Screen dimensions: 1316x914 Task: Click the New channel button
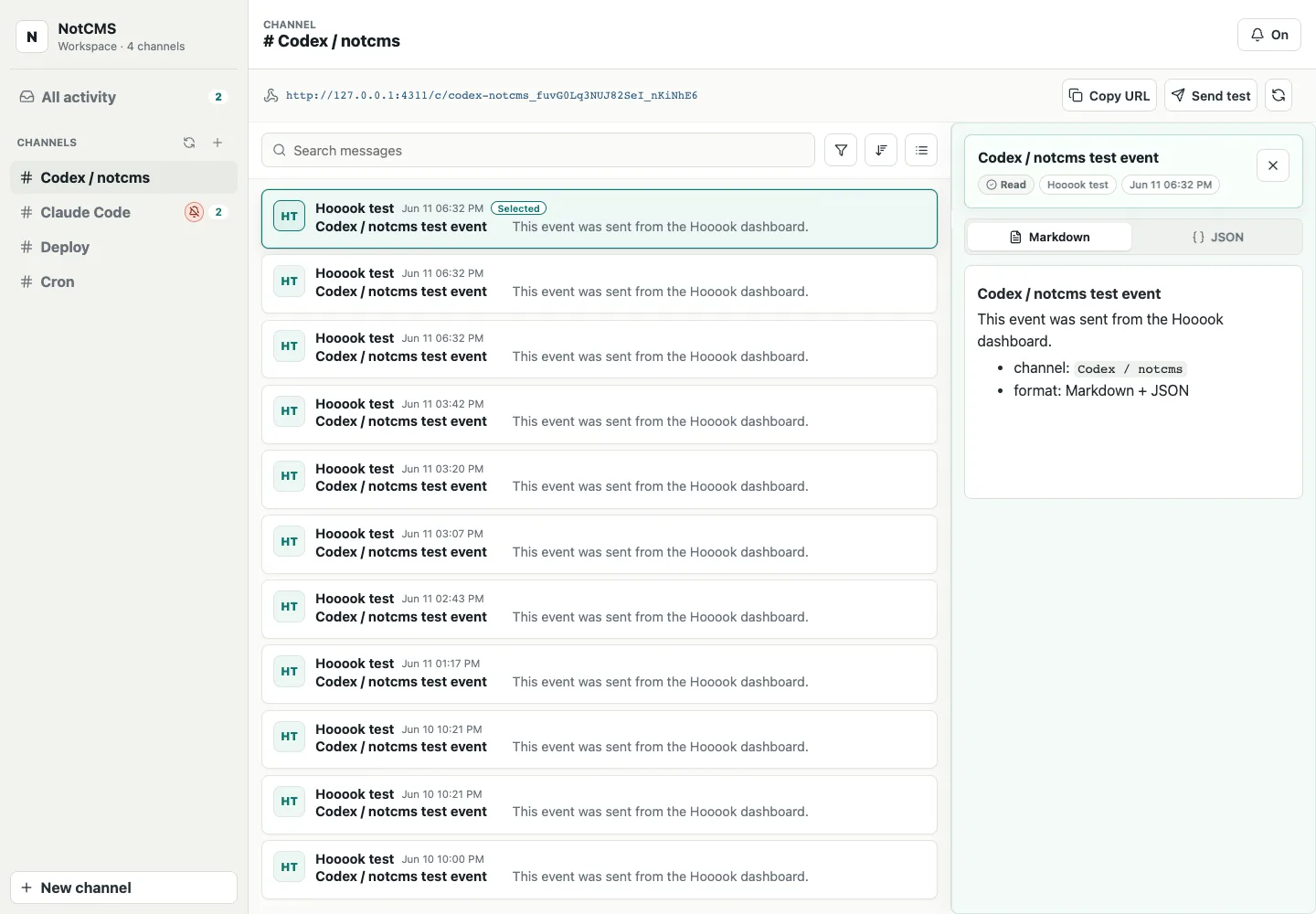pos(123,887)
